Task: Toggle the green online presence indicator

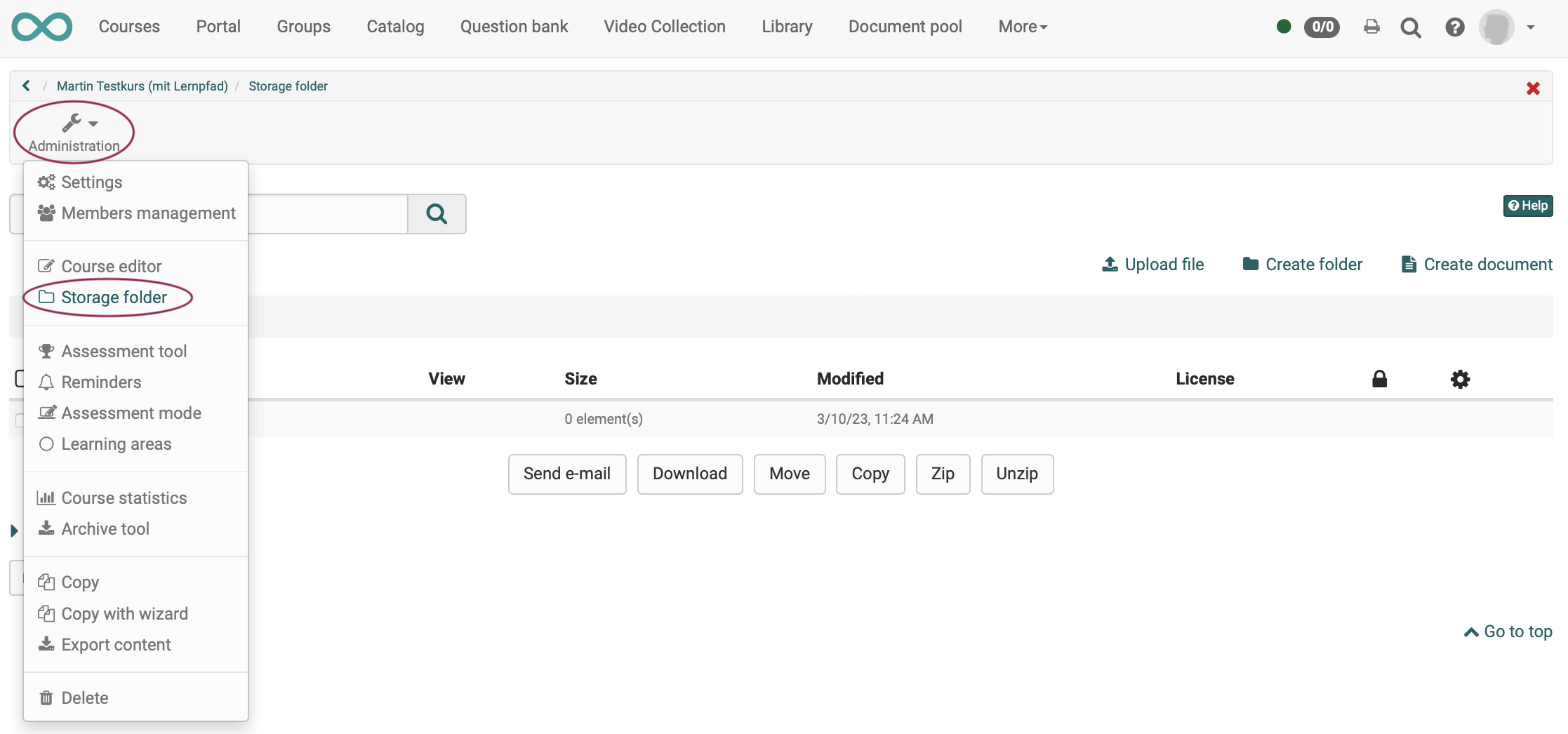Action: coord(1284,26)
